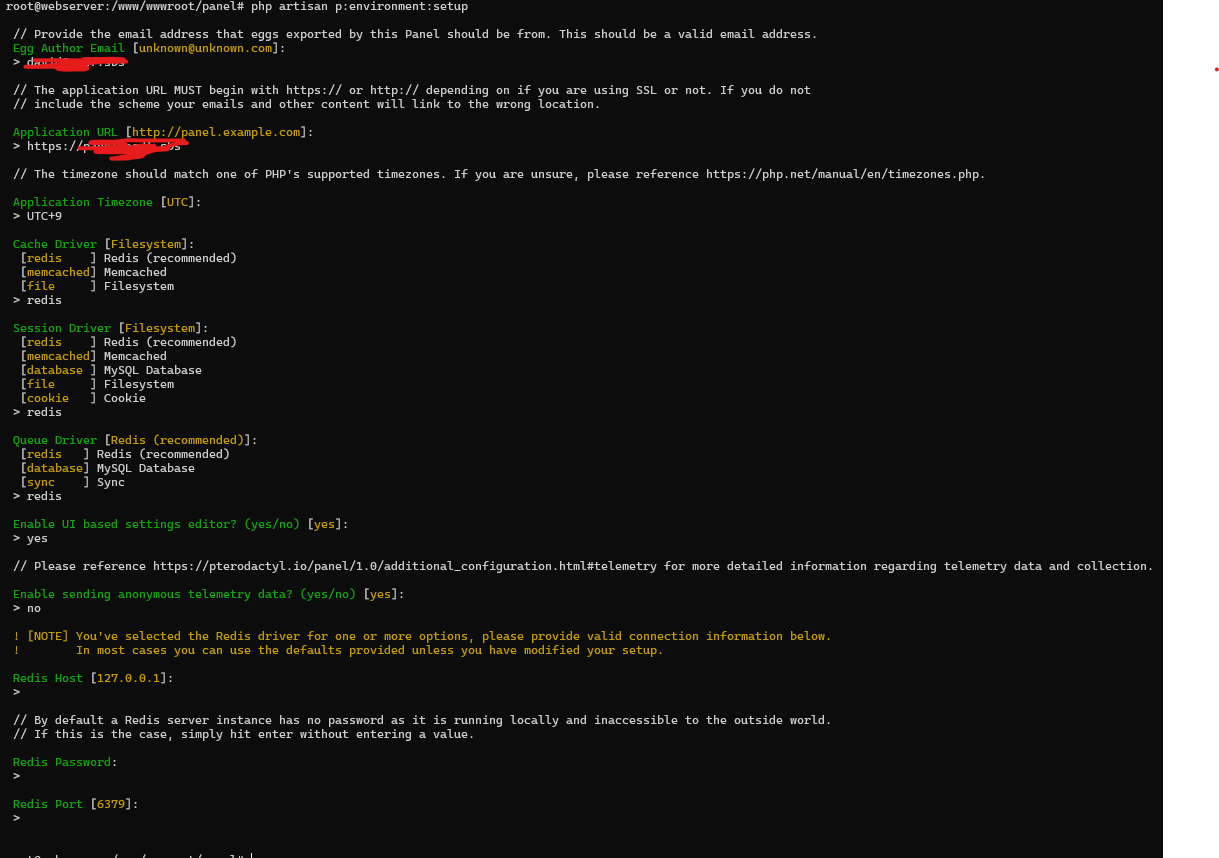
Task: Select the database option under Queue Driver
Action: pyautogui.click(x=55, y=468)
